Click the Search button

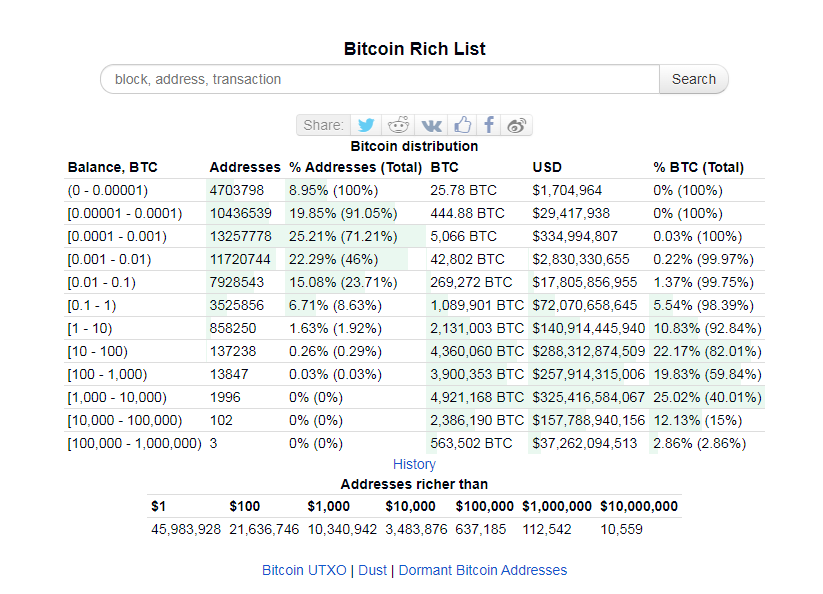[x=693, y=79]
